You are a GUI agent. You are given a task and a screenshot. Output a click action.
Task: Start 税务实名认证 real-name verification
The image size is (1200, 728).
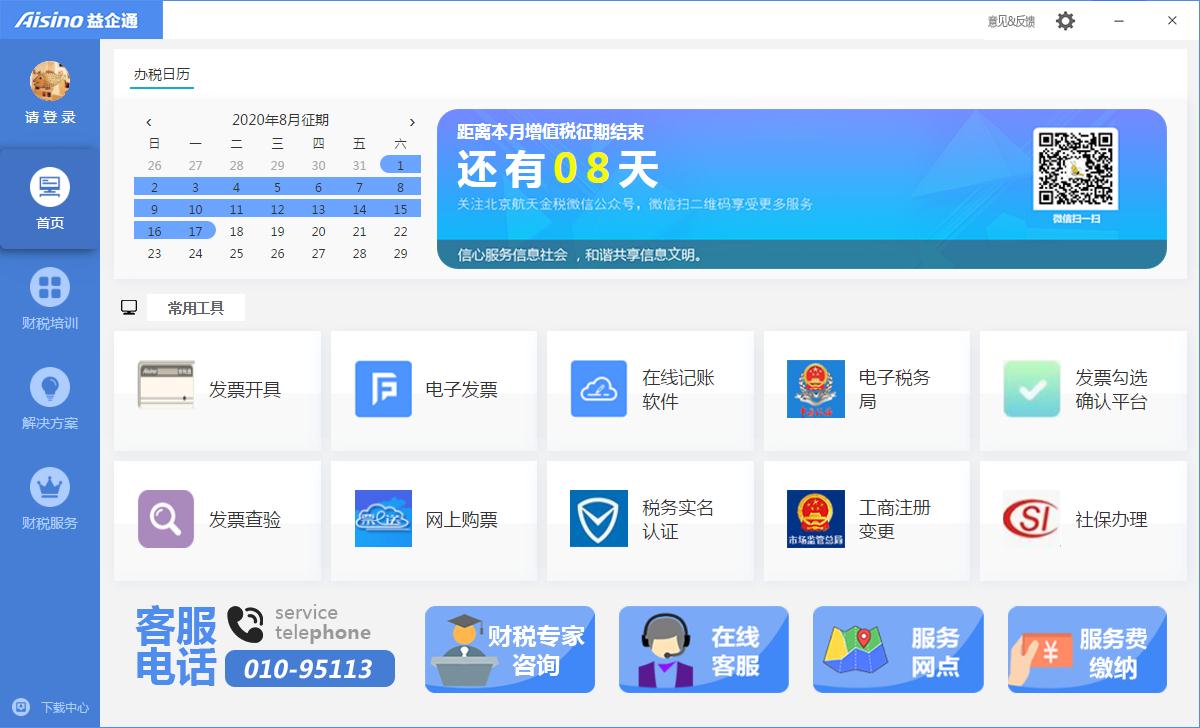(x=650, y=519)
